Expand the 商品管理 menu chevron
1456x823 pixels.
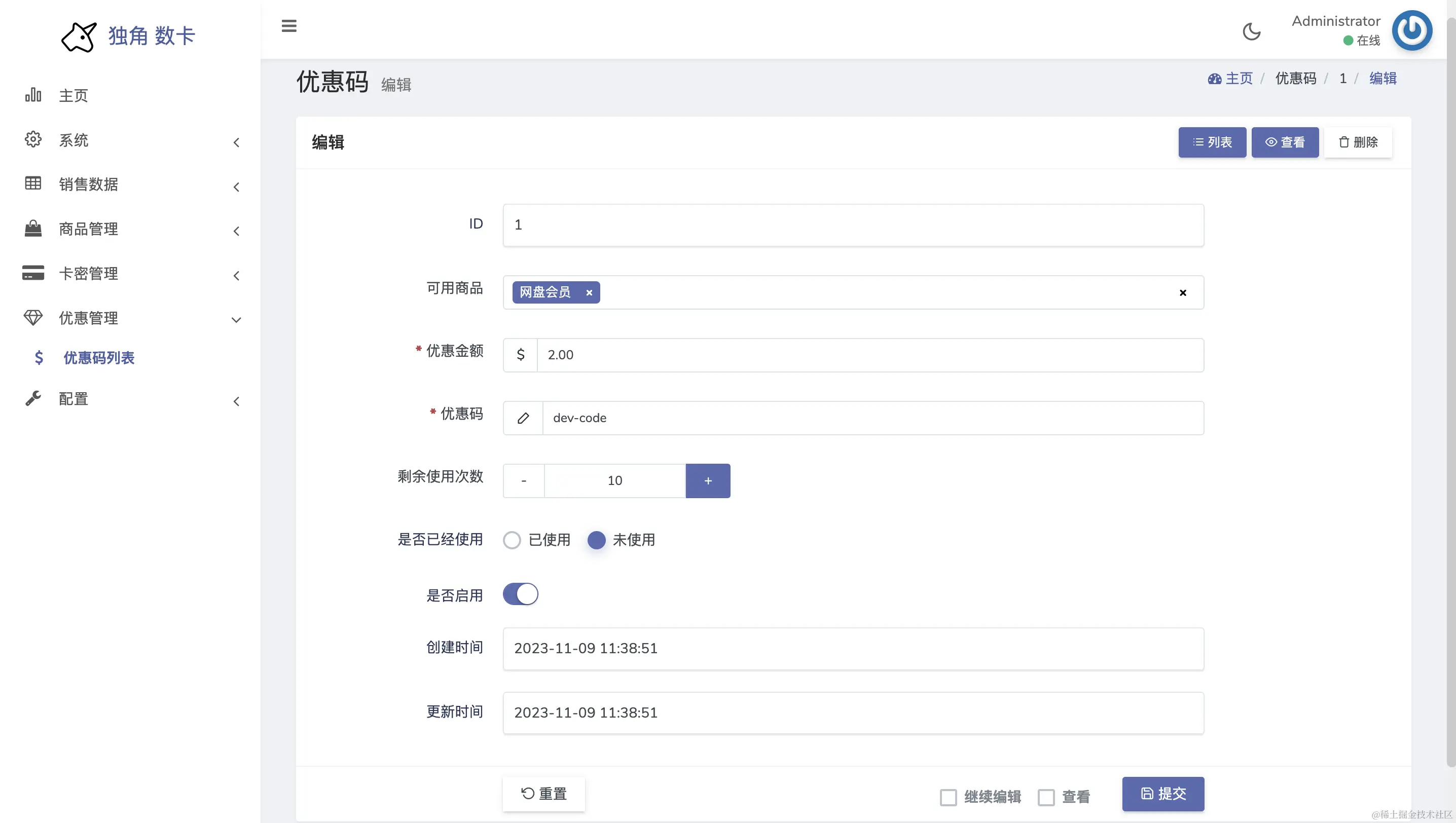click(x=236, y=231)
